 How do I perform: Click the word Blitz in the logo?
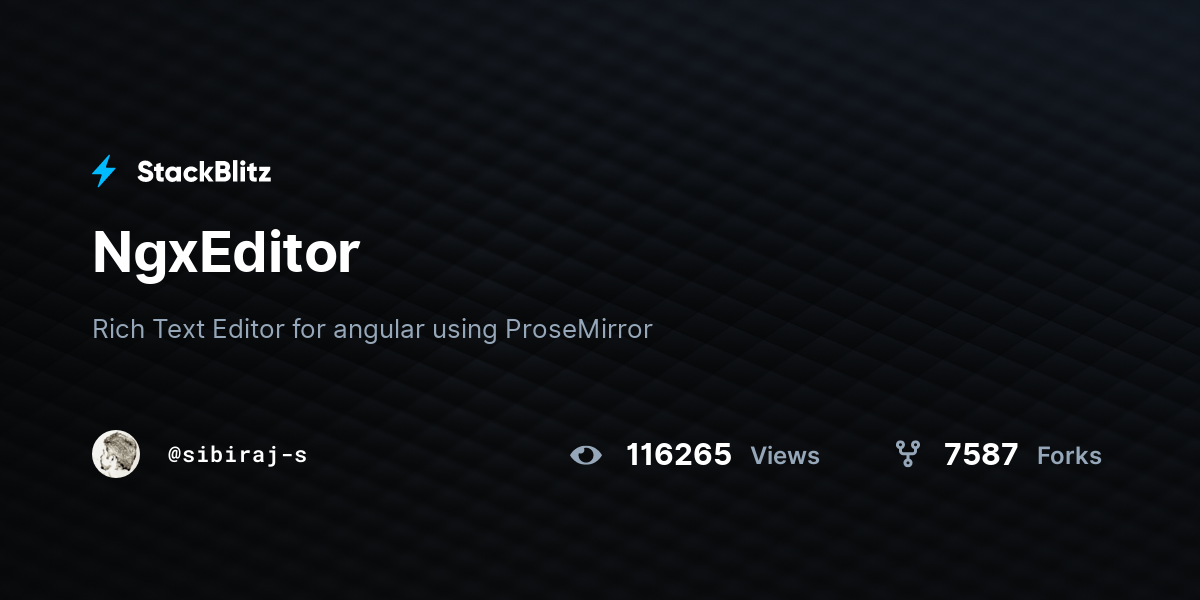pyautogui.click(x=237, y=172)
